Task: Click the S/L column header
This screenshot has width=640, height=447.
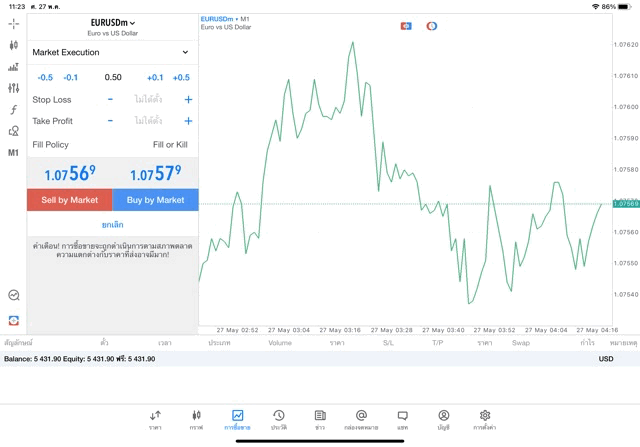Action: pyautogui.click(x=388, y=343)
